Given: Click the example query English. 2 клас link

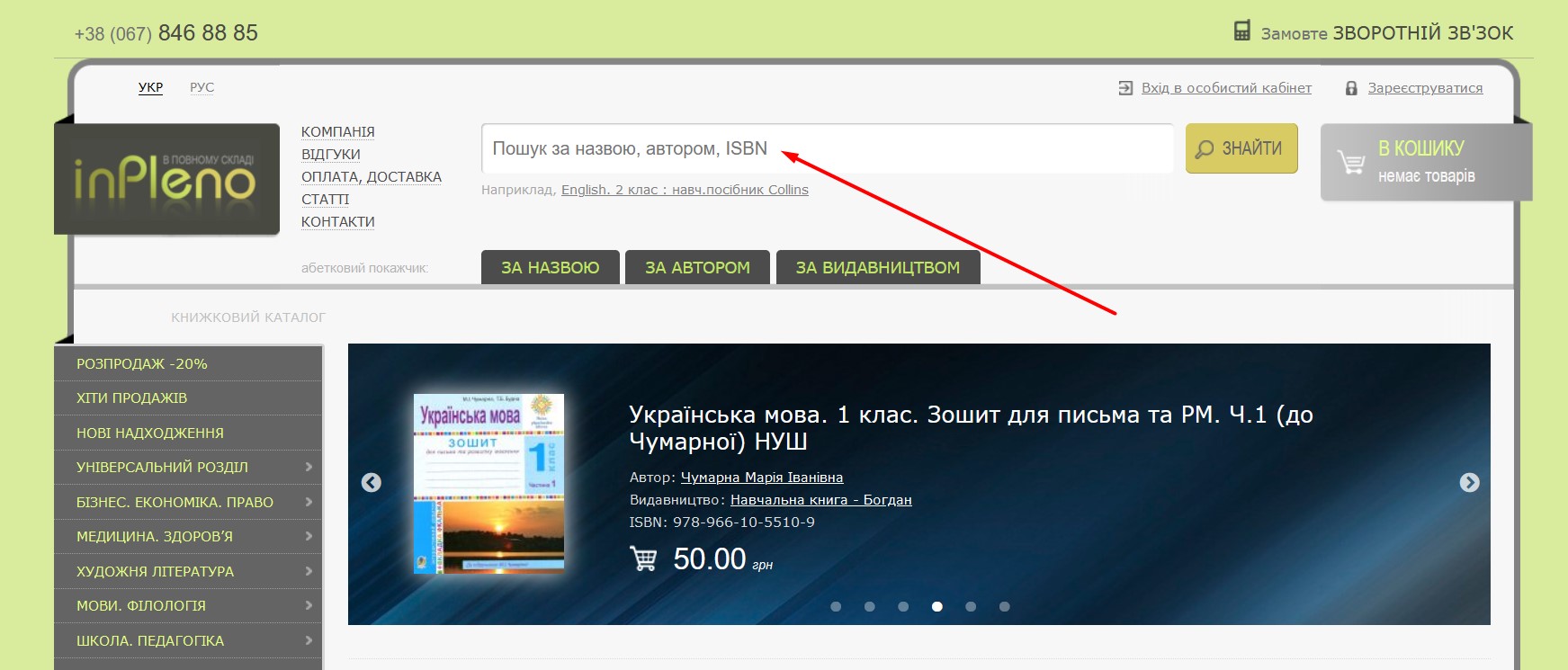Looking at the screenshot, I should 685,190.
